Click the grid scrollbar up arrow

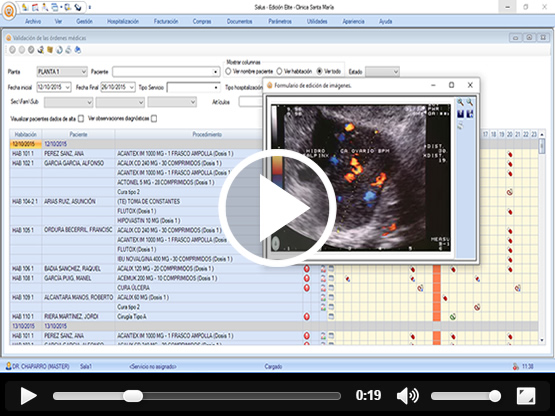tap(542, 135)
